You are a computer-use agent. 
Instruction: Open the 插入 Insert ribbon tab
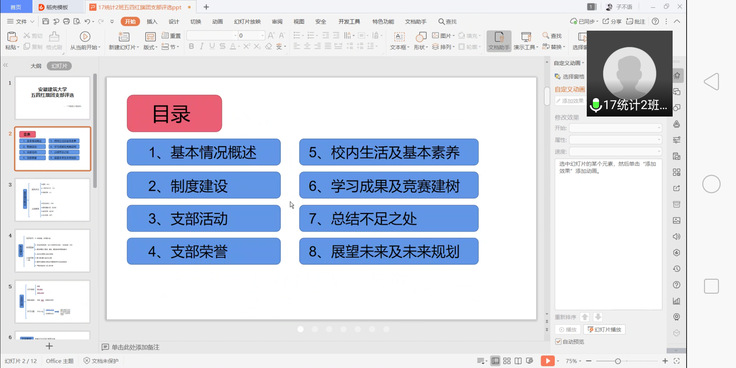tap(152, 22)
